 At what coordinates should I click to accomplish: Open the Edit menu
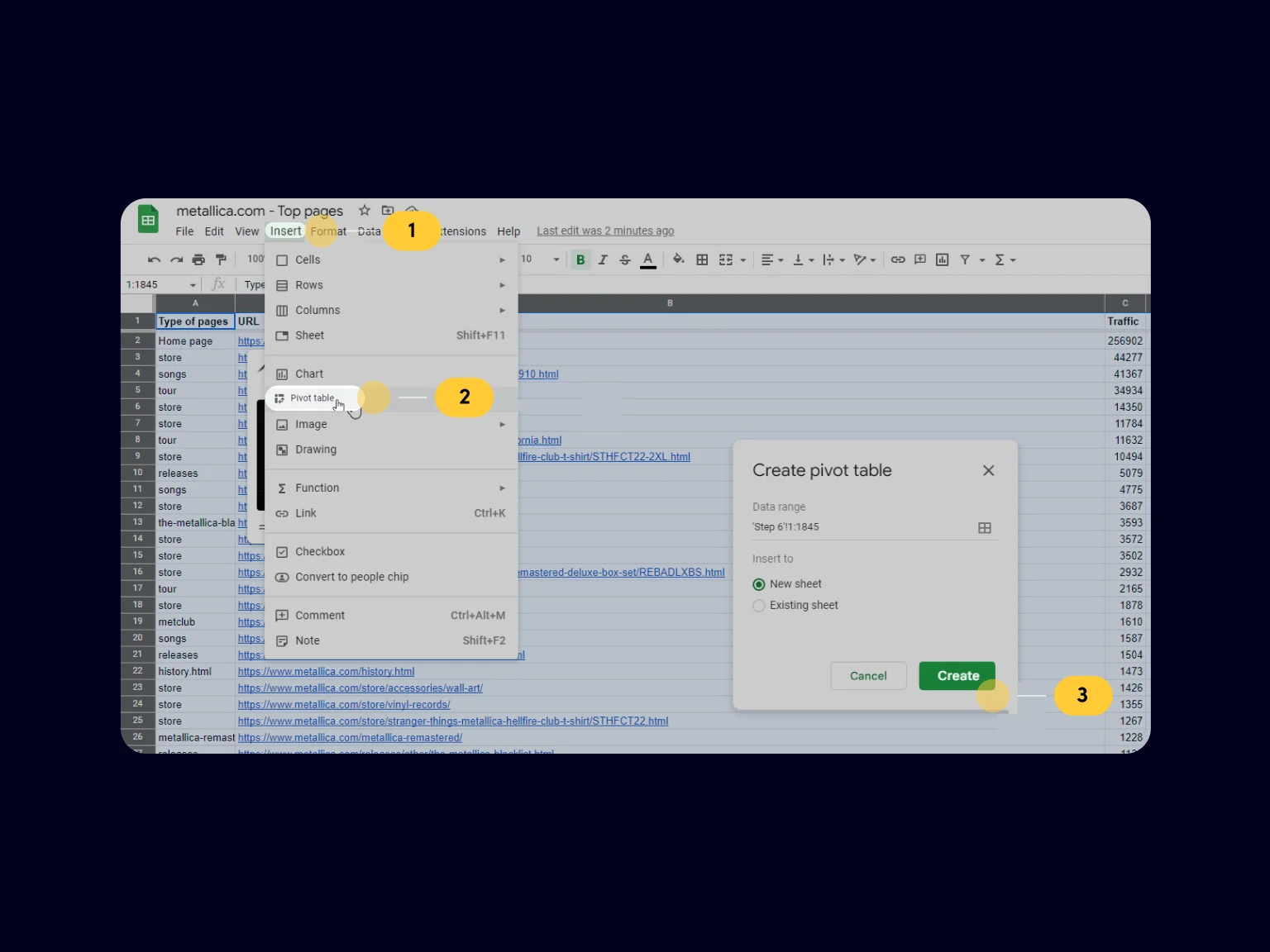click(x=214, y=231)
